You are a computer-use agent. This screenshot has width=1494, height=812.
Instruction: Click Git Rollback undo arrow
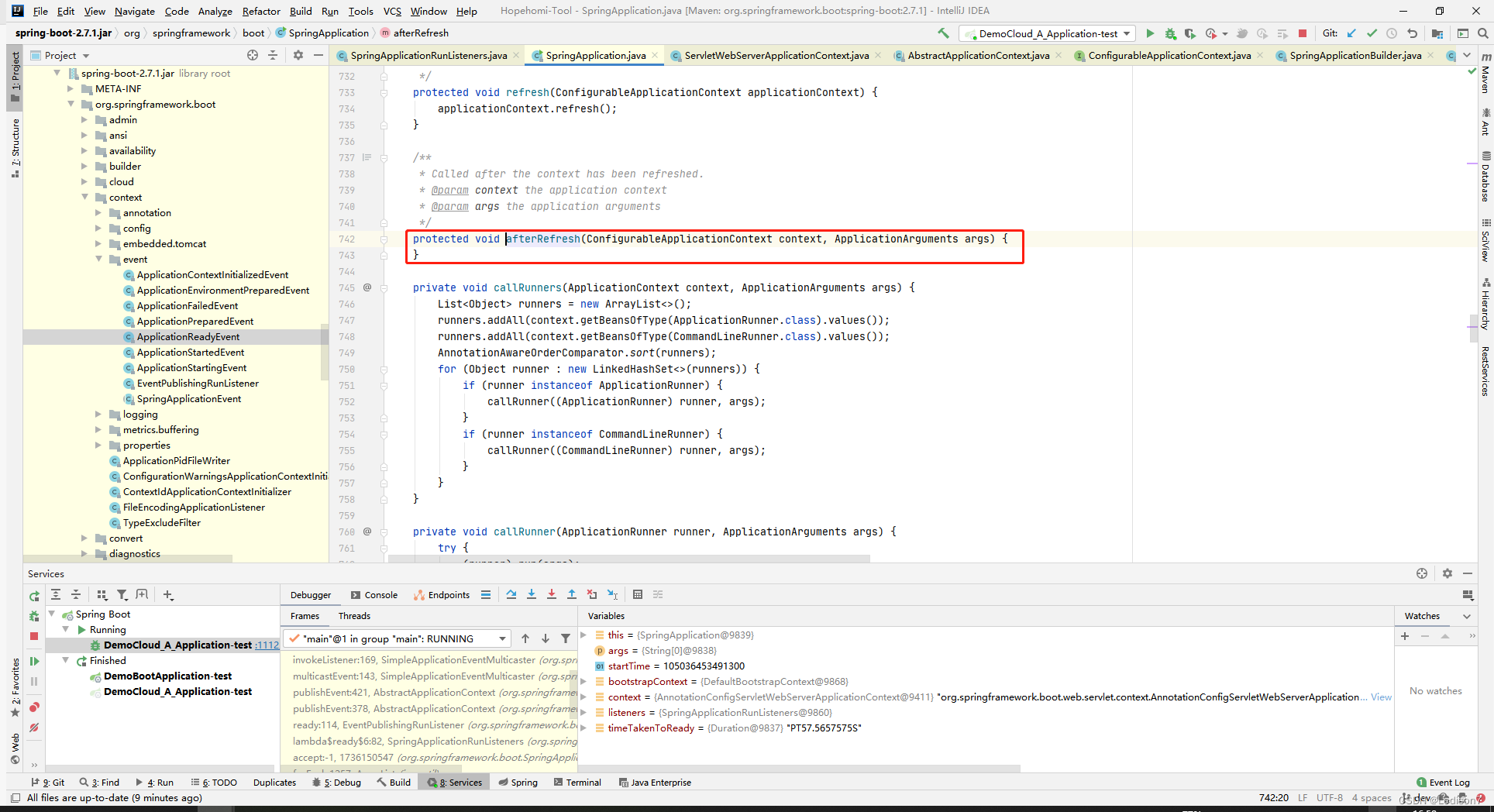pyautogui.click(x=1412, y=33)
